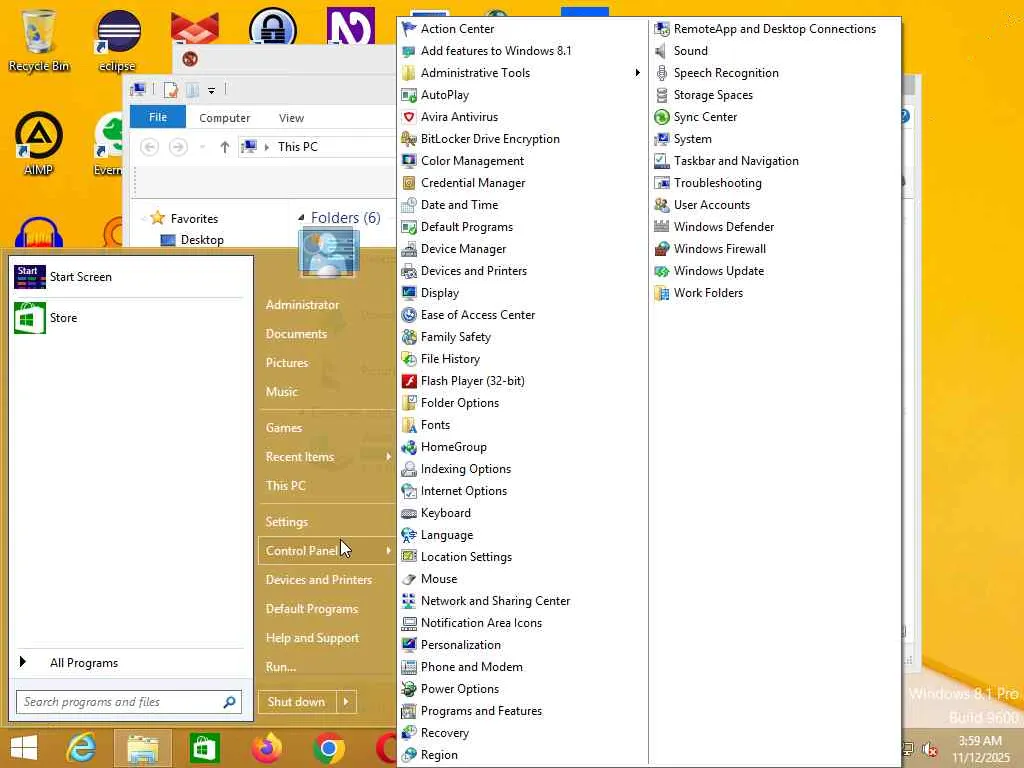
Task: Click the muted volume tray icon
Action: click(930, 749)
